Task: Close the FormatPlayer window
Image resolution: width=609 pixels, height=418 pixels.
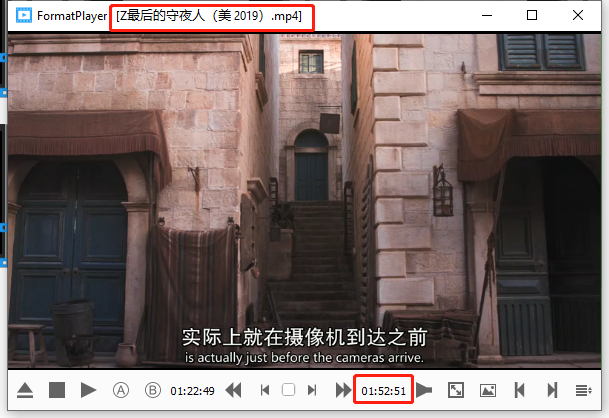Action: click(x=578, y=15)
